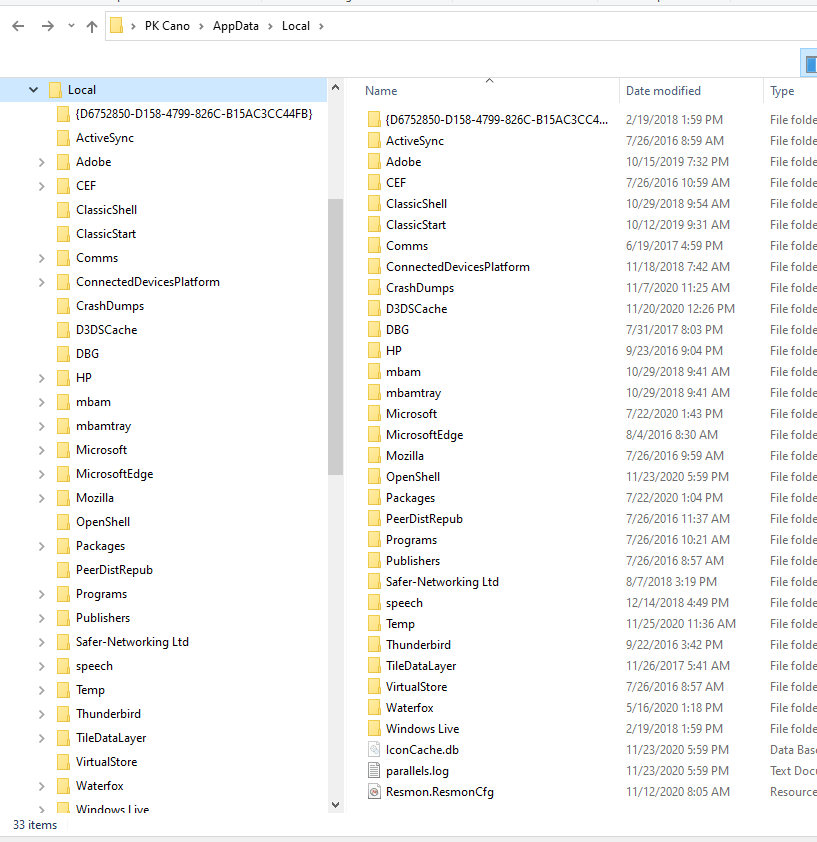The width and height of the screenshot is (817, 842).
Task: Select Safer-Networking Ltd in the tree
Action: [132, 642]
